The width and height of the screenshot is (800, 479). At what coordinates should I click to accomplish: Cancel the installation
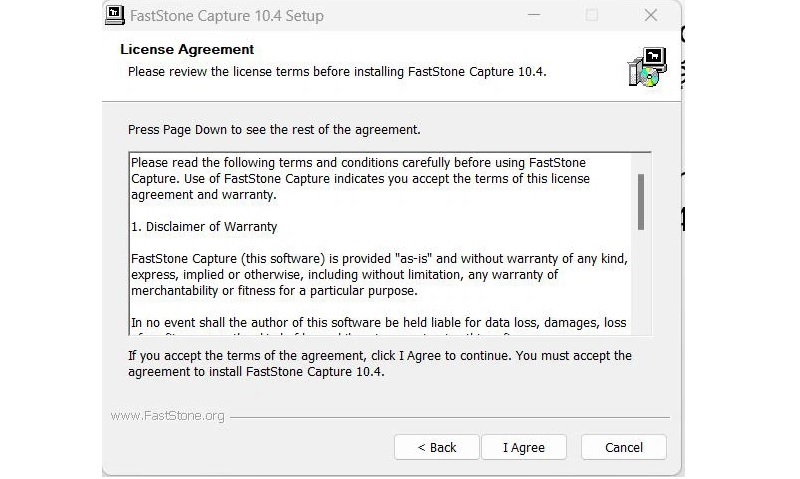coord(624,447)
